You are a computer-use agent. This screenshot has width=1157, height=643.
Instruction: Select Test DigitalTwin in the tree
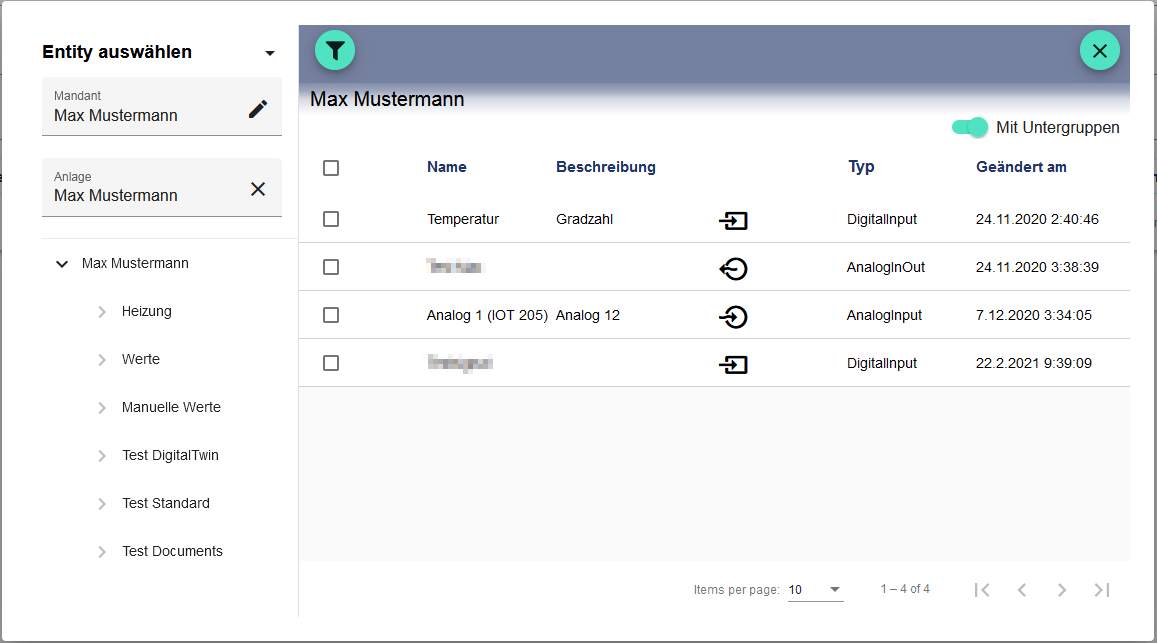(x=170, y=455)
